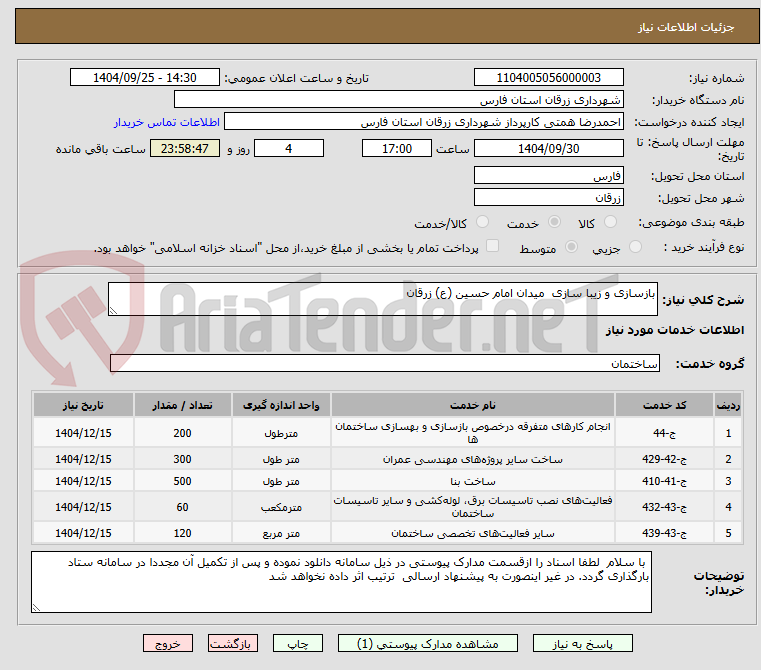Click the تعداد / مقدار column header
Image resolution: width=761 pixels, height=670 pixels.
click(x=182, y=405)
